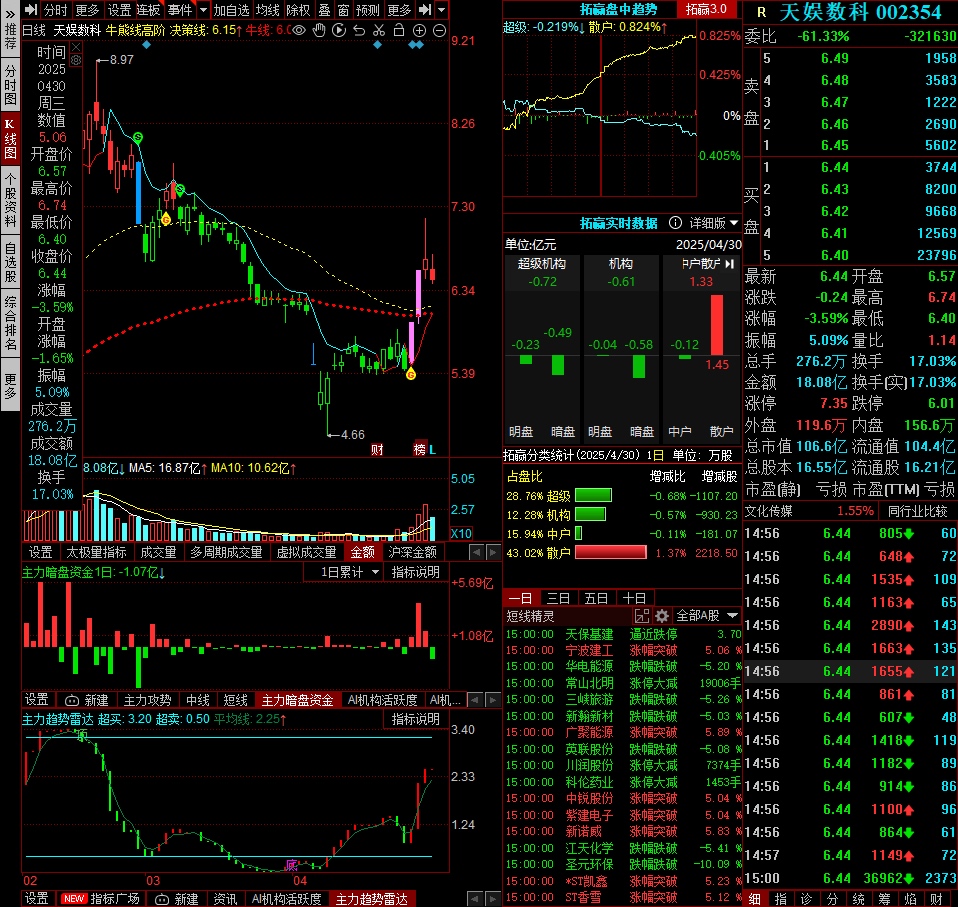The image size is (958, 907).
Task: Click the 榜 marker on K-line chart
Action: [420, 448]
